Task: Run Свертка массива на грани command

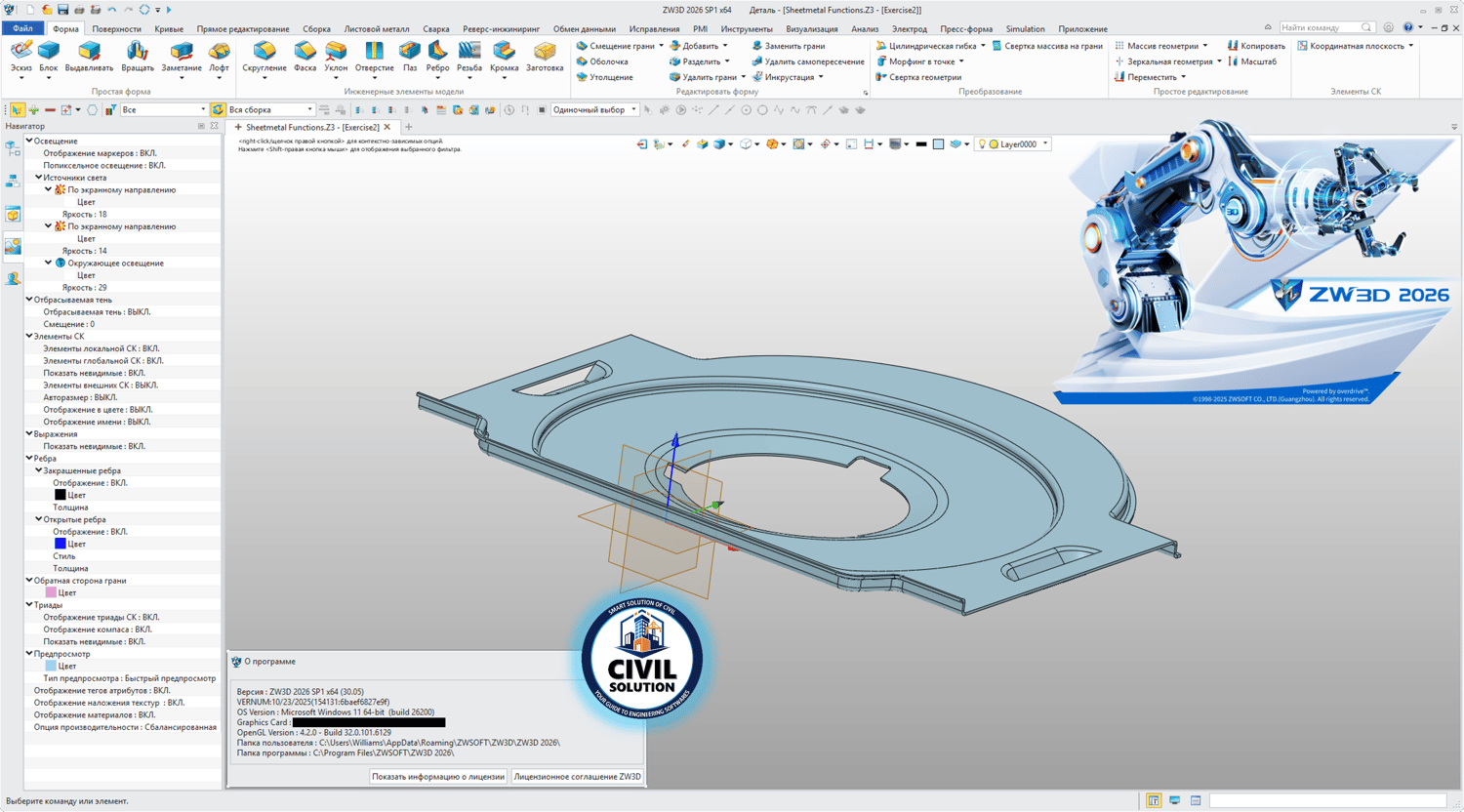Action: 1047,46
